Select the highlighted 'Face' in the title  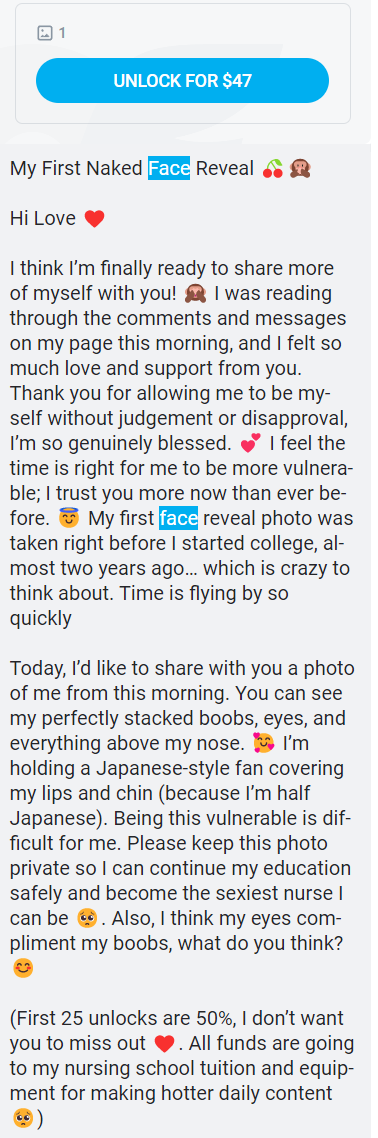click(x=169, y=168)
